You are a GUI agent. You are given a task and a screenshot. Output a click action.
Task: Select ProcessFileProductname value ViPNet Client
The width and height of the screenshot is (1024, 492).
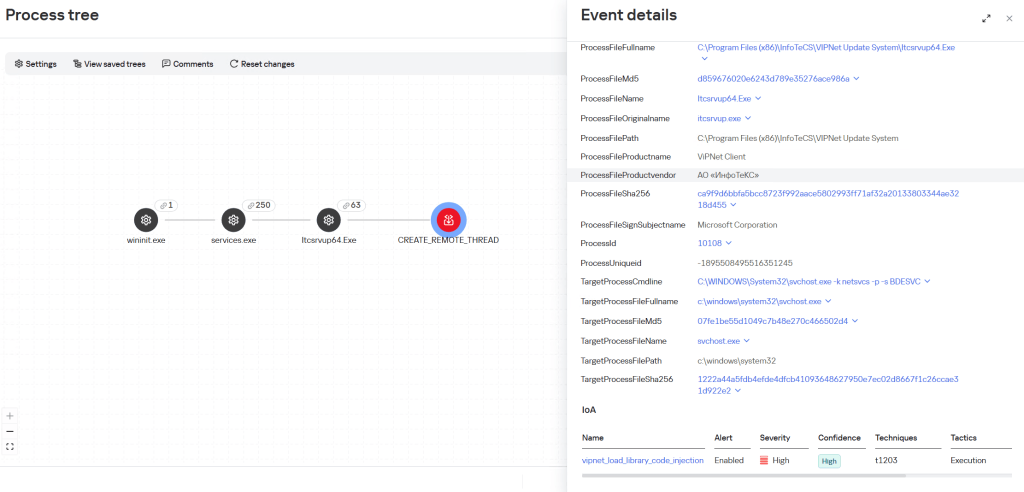(722, 157)
